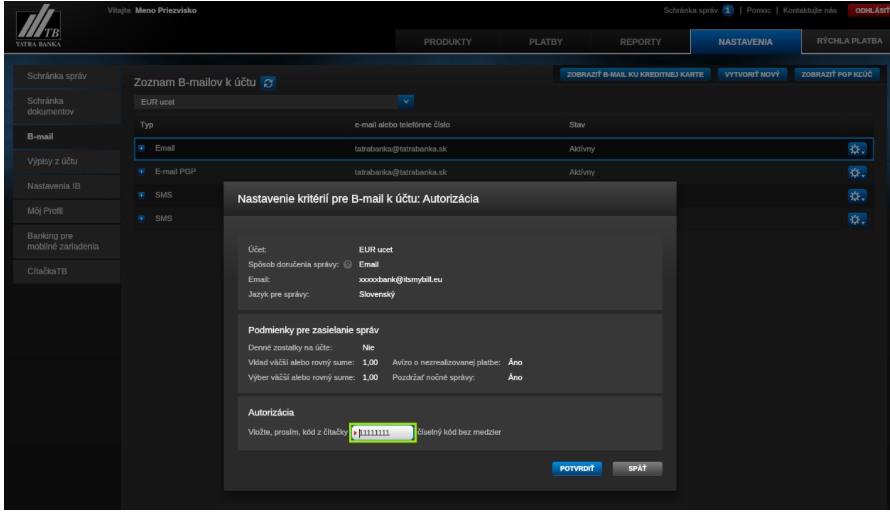Expand the Email row details

point(142,148)
